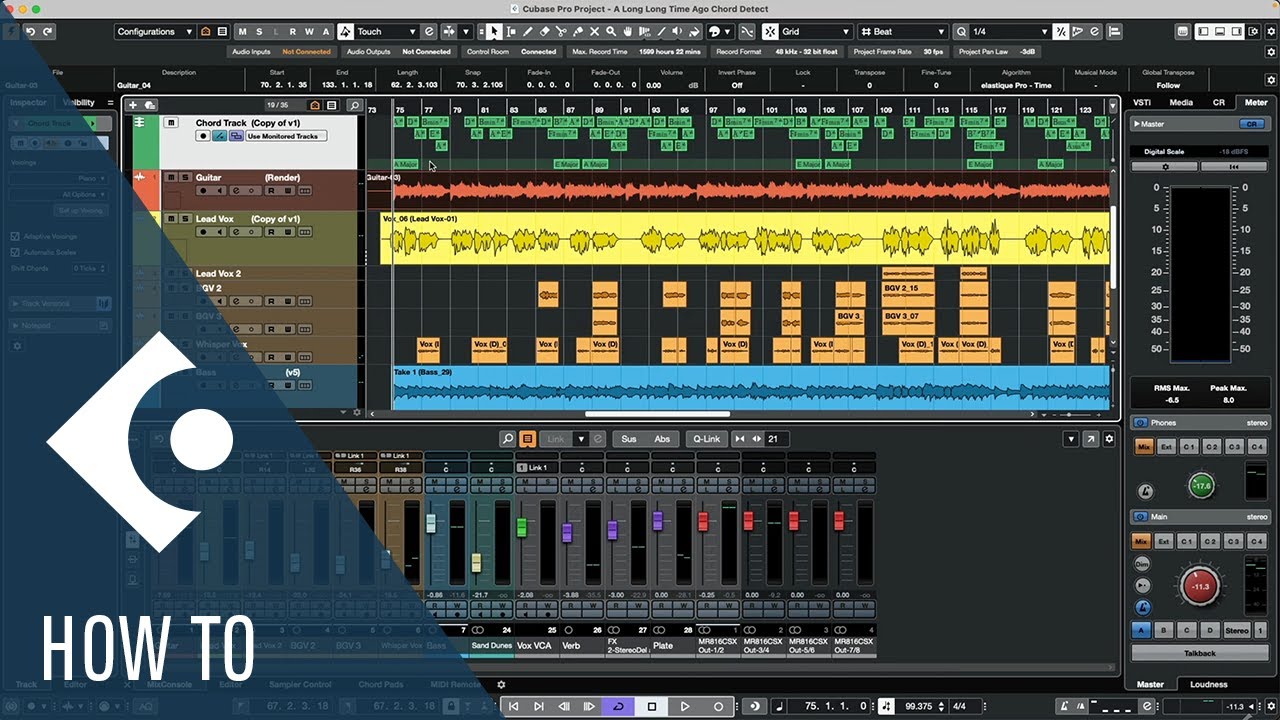Screen dimensions: 1280x720
Task: Click the Undo arrow in the top toolbar
Action: click(x=30, y=32)
